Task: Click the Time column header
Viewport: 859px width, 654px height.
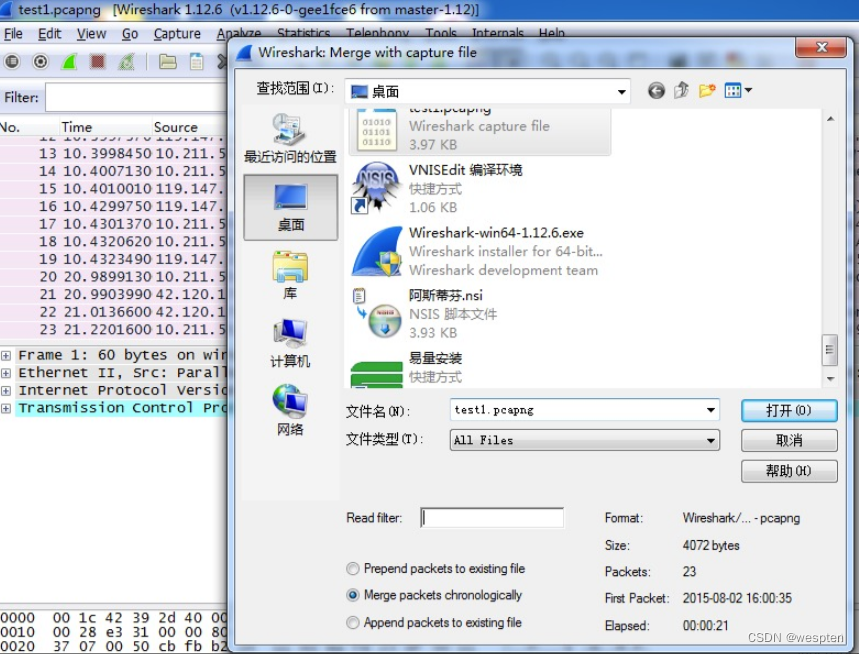Action: coord(105,127)
